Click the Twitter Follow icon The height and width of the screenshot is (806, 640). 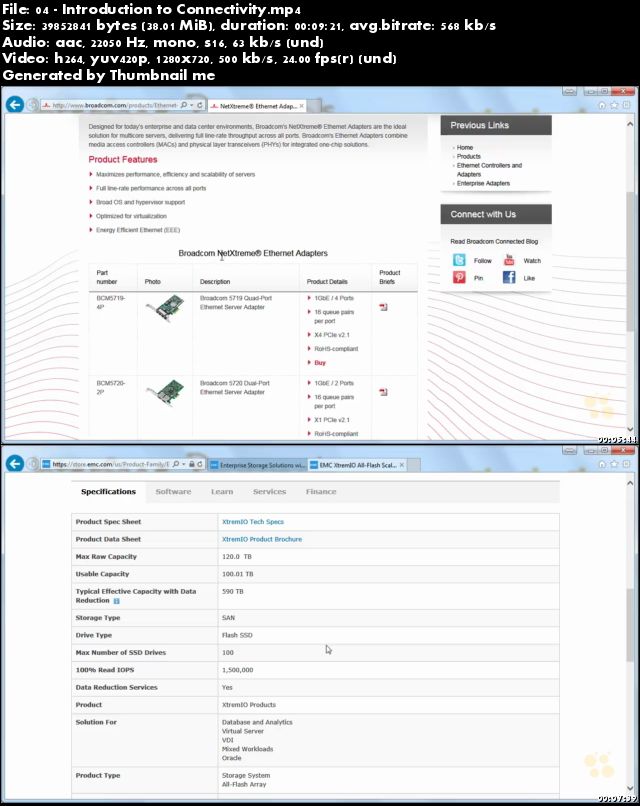(x=459, y=260)
